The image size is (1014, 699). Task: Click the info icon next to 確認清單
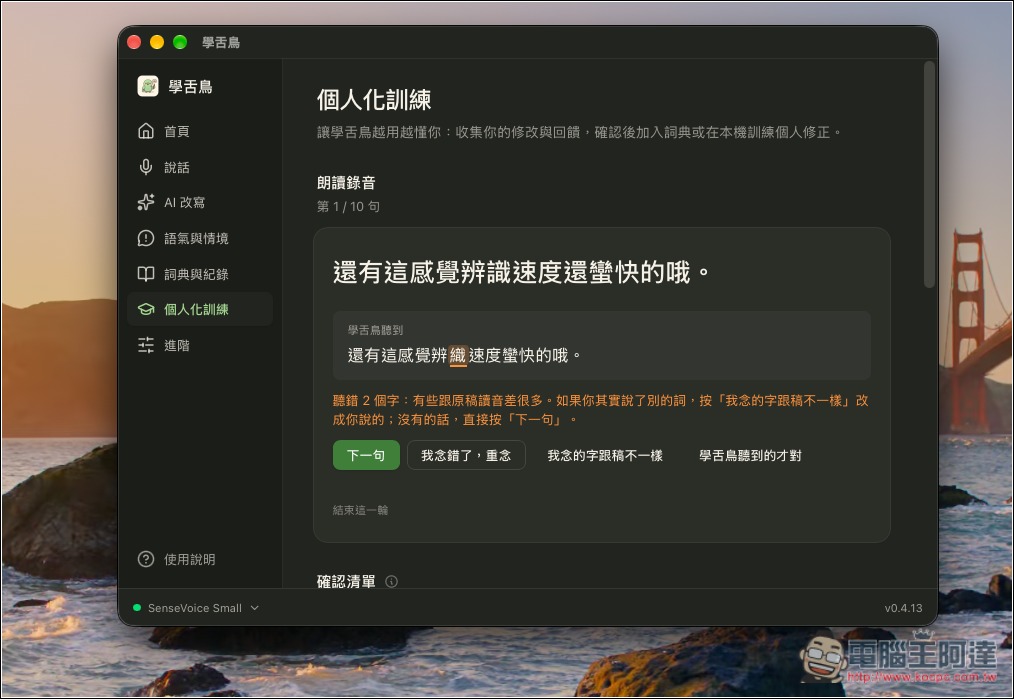click(391, 581)
